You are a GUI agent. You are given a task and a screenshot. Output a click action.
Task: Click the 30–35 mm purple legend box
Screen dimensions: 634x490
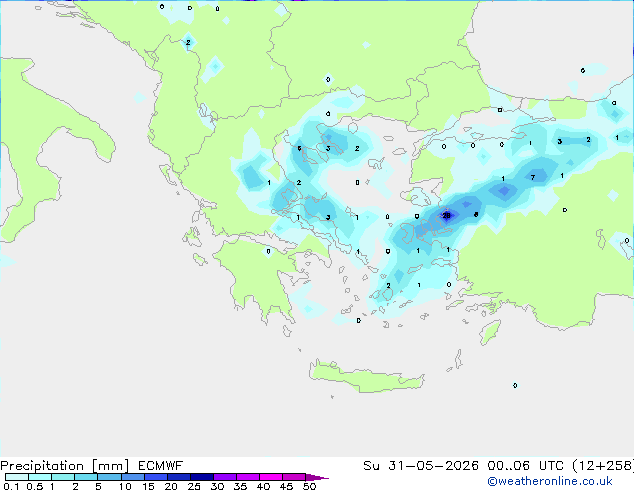tap(225, 477)
